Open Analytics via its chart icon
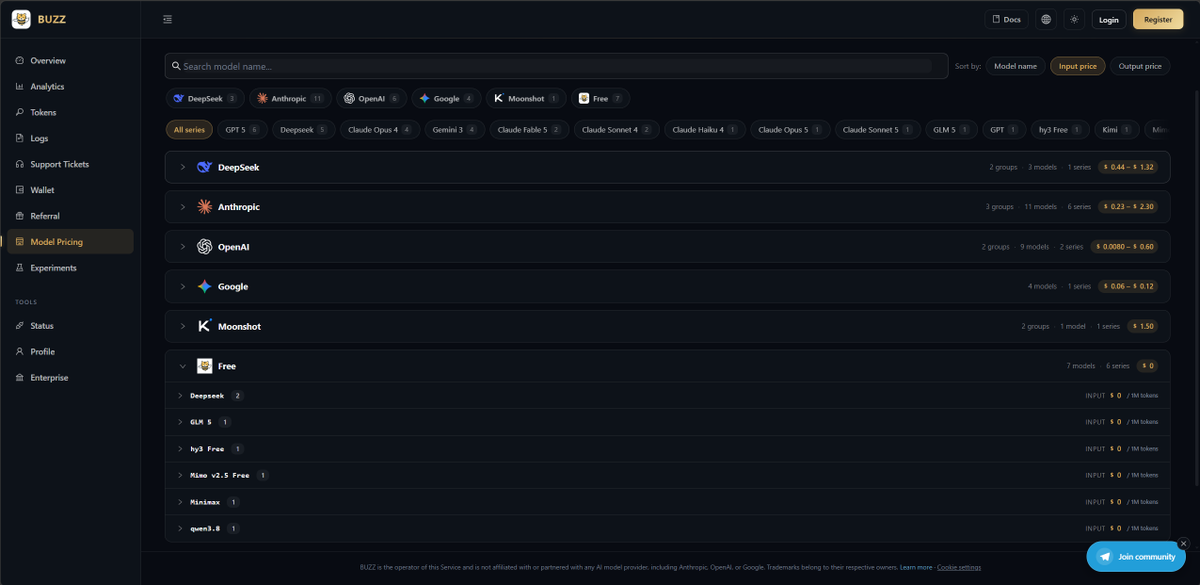Screen dimensions: 1200x585 tap(20, 87)
